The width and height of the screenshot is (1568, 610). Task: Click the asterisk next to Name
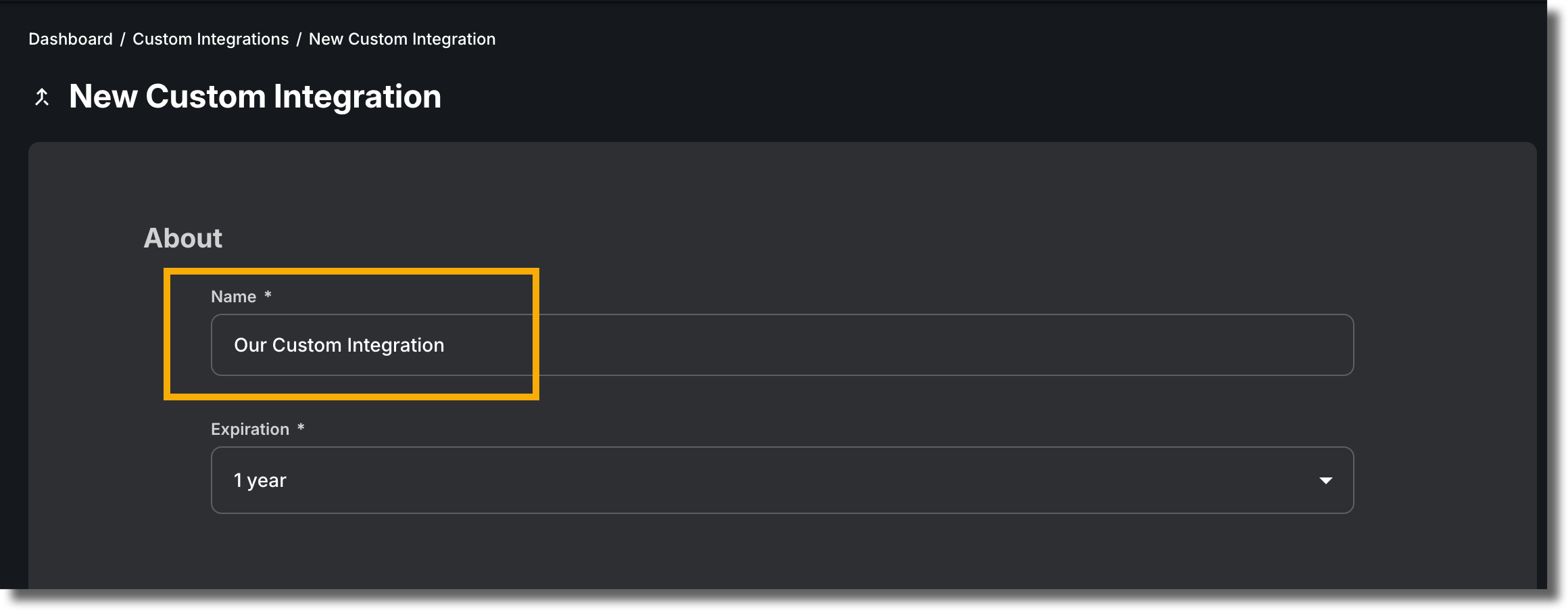pyautogui.click(x=268, y=295)
